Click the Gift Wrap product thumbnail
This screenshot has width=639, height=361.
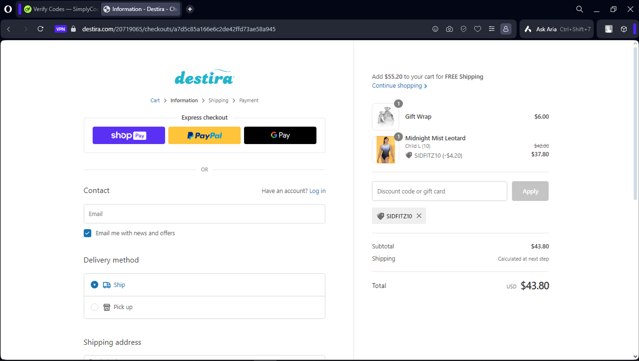tap(386, 117)
